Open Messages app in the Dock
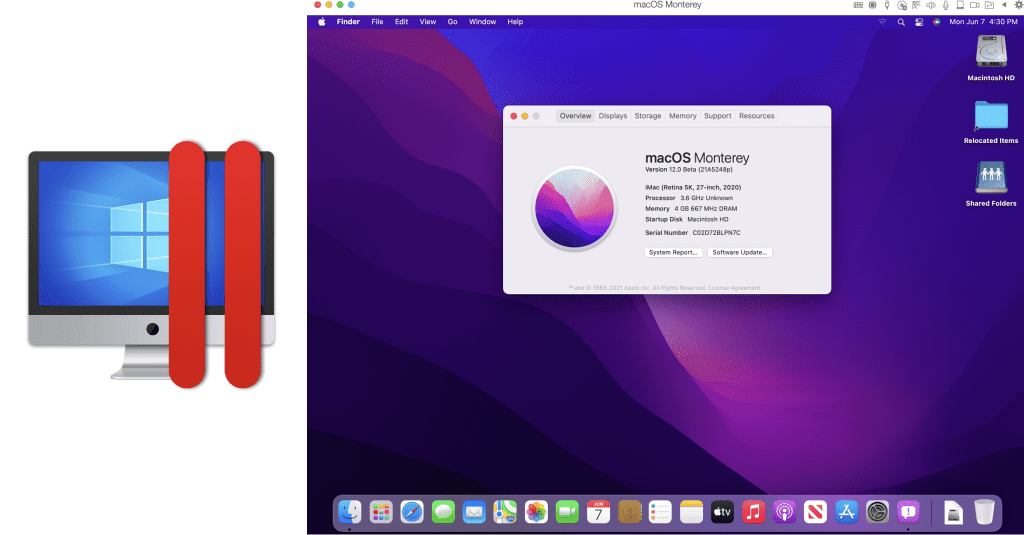The height and width of the screenshot is (535, 1024). point(443,512)
